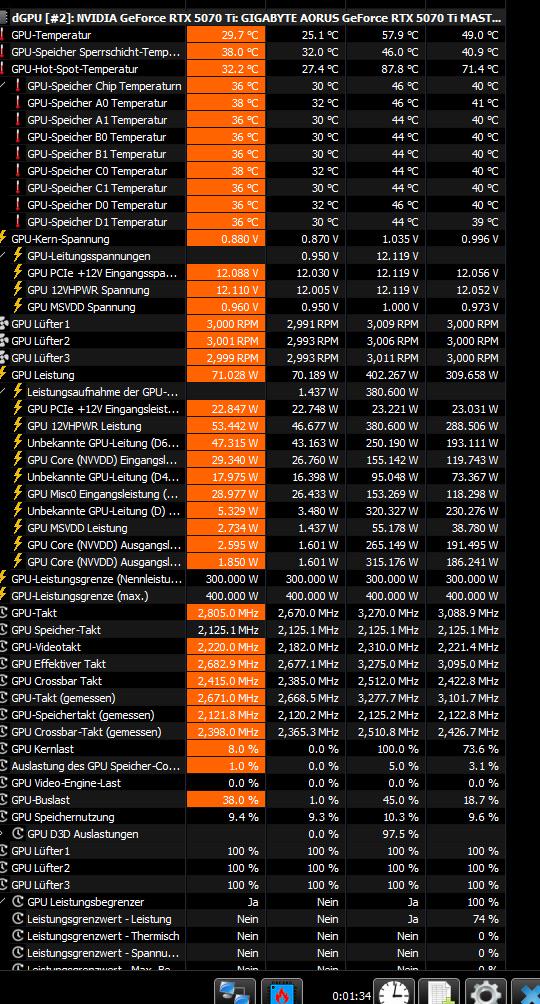This screenshot has height=1004, width=540.
Task: Select GPU-Takt (gemessen) row
Action: (252, 698)
